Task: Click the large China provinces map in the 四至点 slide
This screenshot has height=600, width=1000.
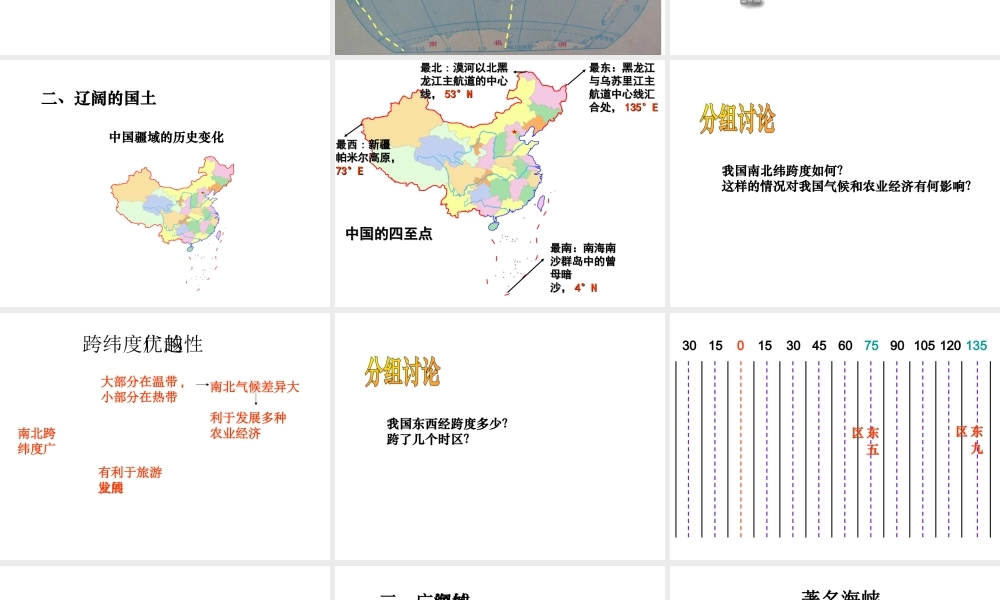Action: [464, 182]
